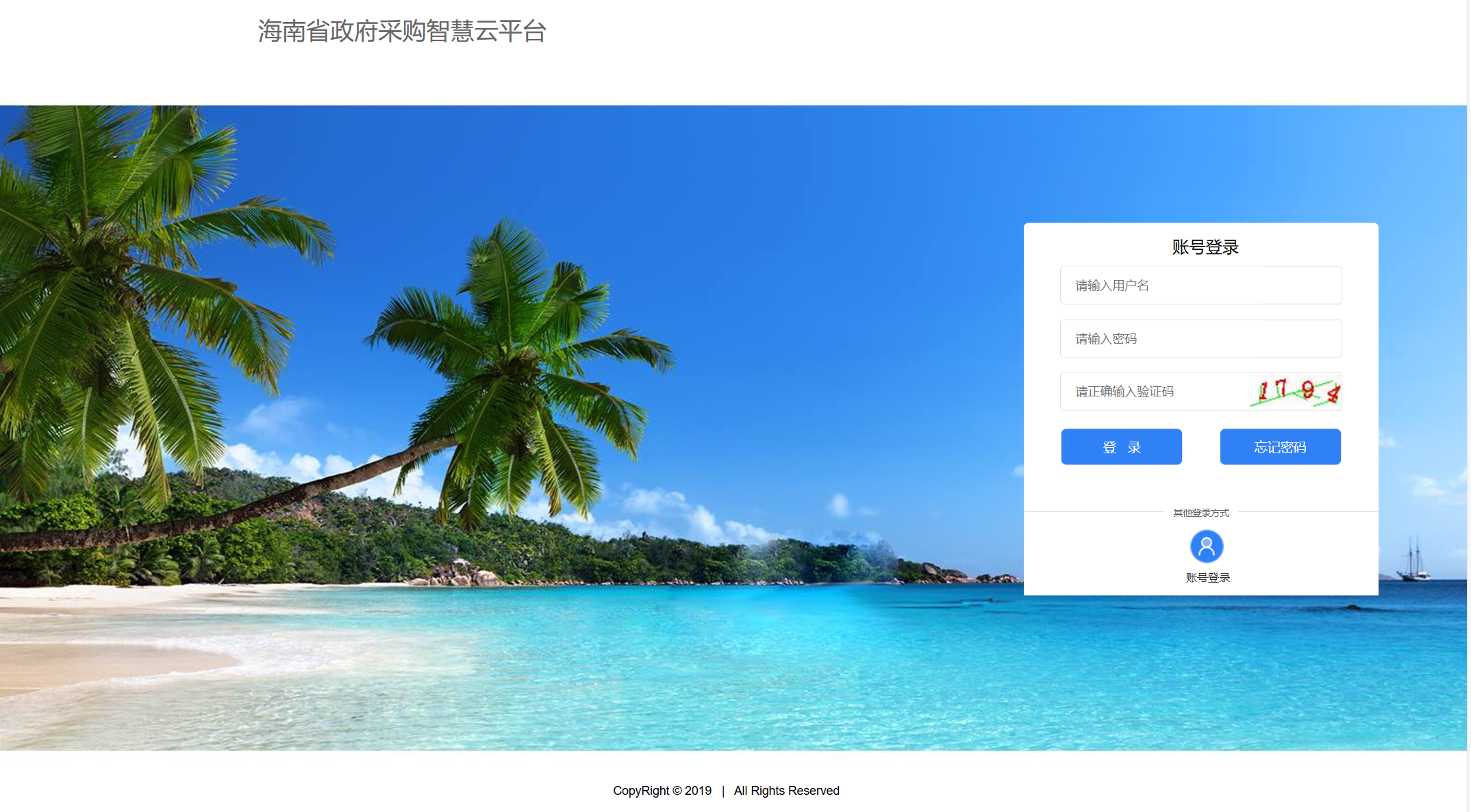Click the footer separator bar before All Rights
The image size is (1471, 812).
point(723,791)
